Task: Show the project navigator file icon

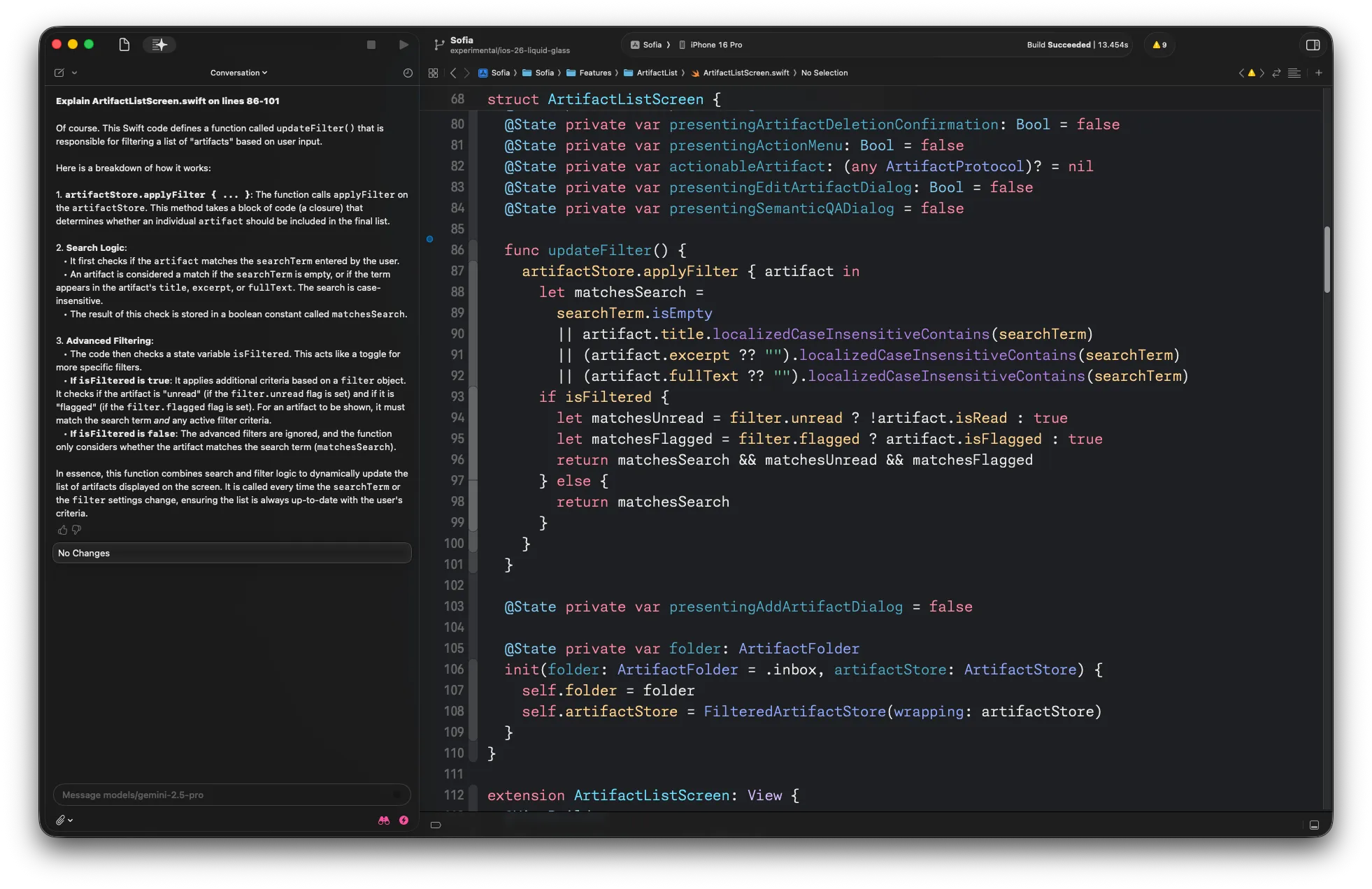Action: 124,45
